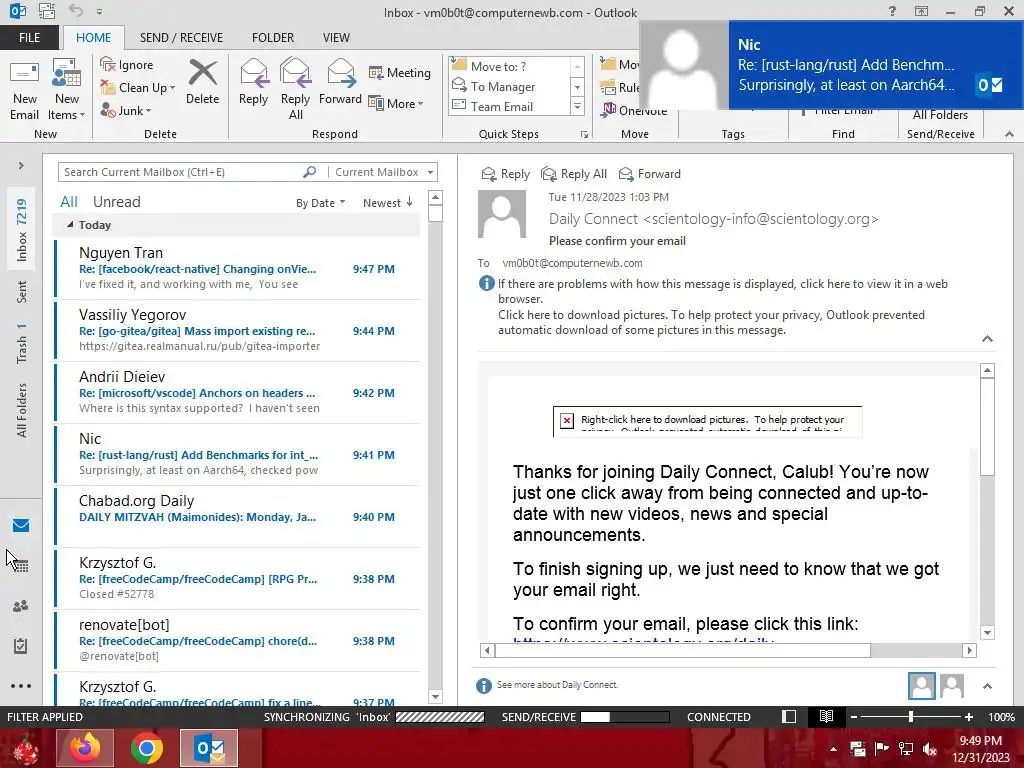Open email from Nguyen Tran

(238, 268)
